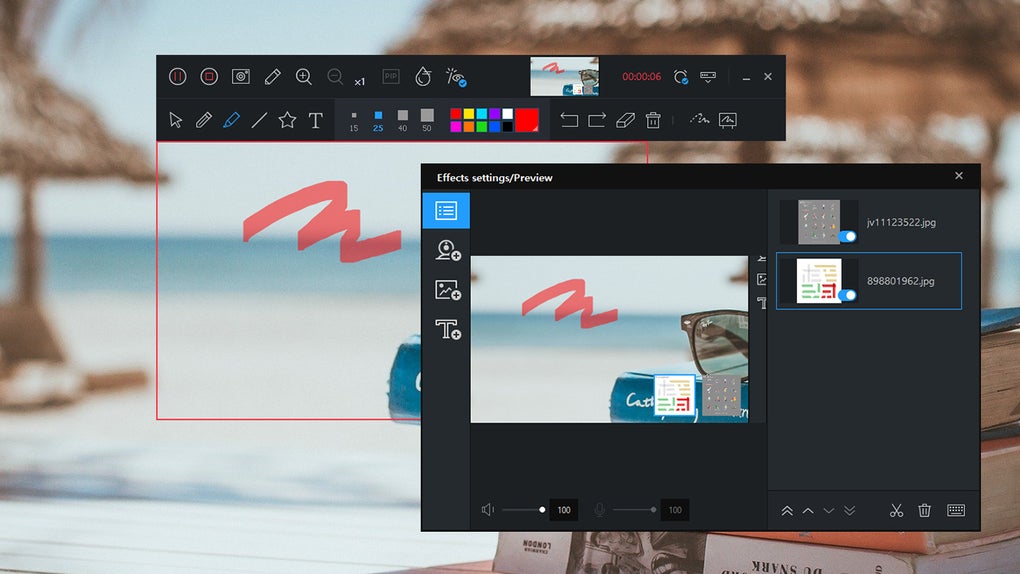Image resolution: width=1020 pixels, height=574 pixels.
Task: Select the pencil drawing tool
Action: 204,120
